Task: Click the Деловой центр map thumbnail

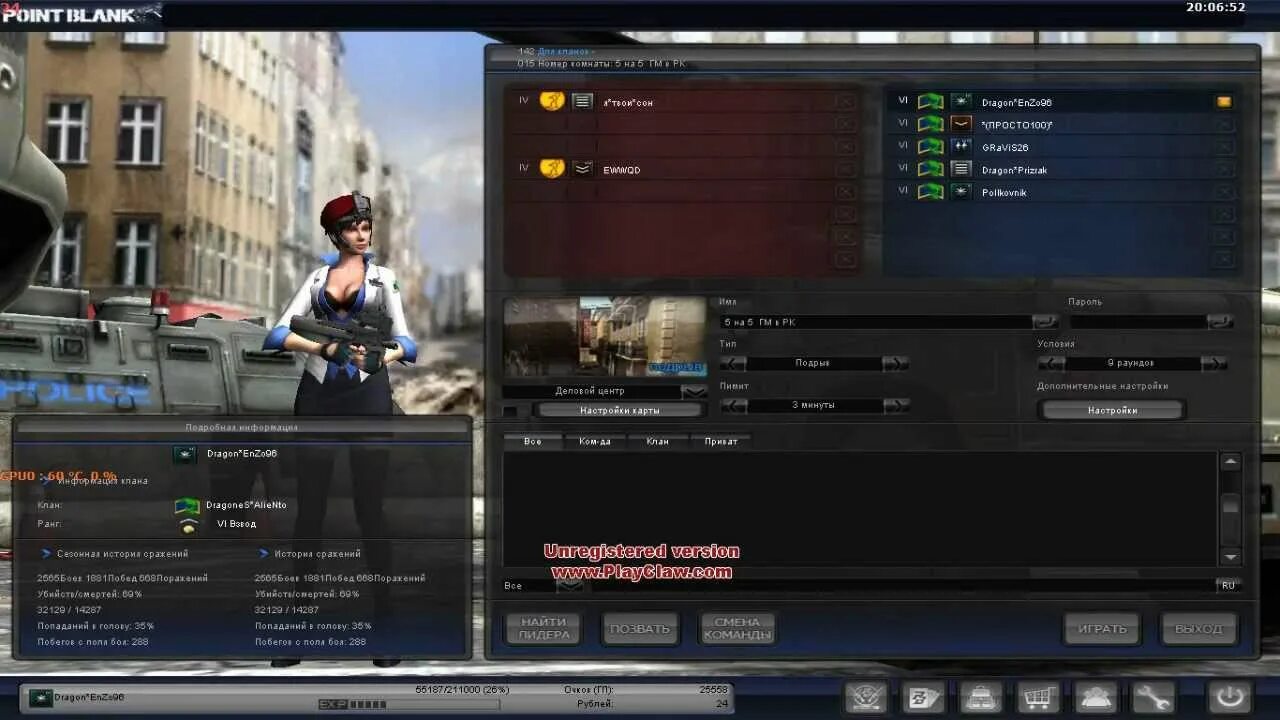Action: (605, 336)
